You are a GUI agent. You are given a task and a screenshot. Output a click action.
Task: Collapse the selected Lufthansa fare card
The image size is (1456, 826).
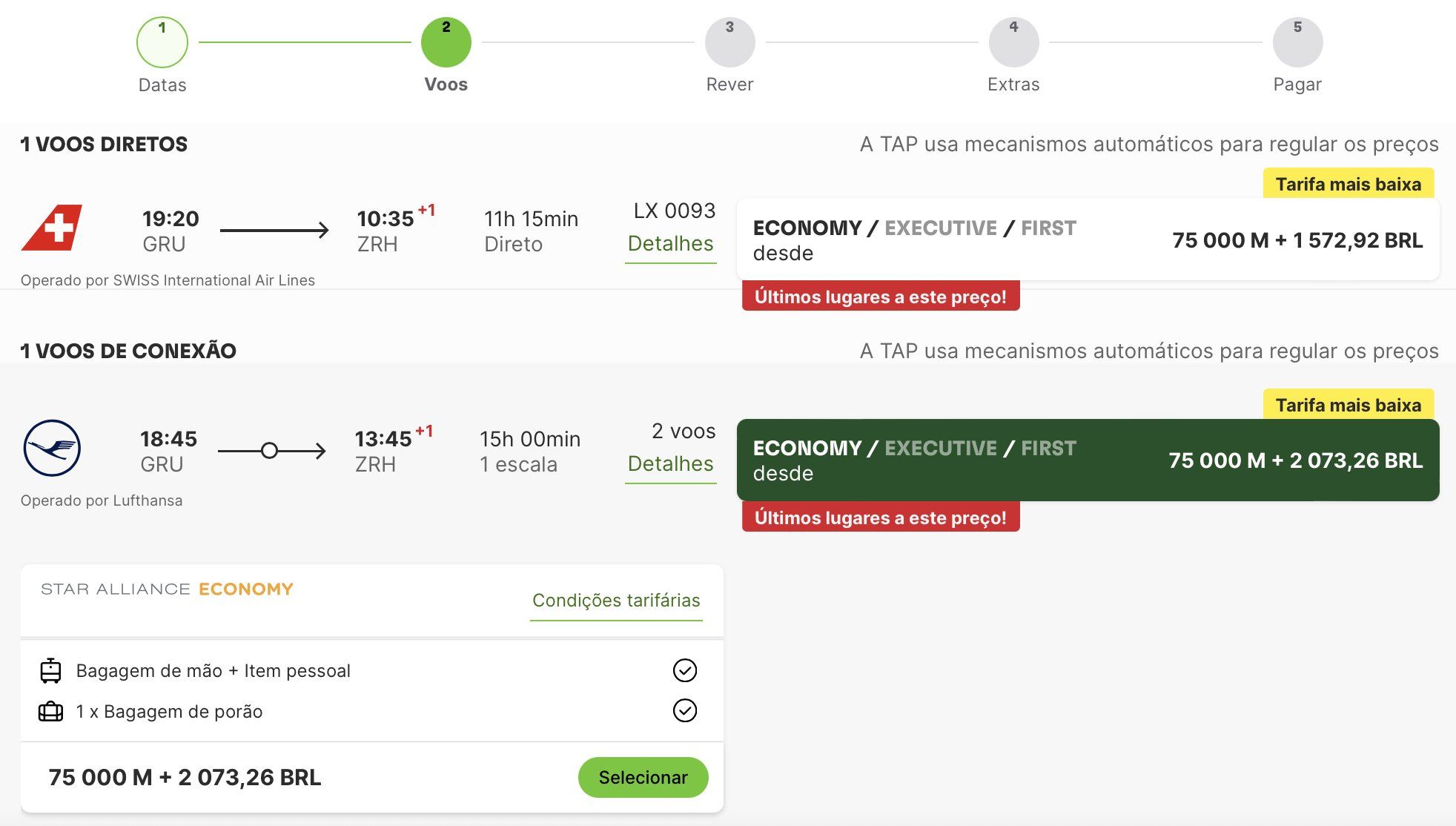(x=1088, y=460)
